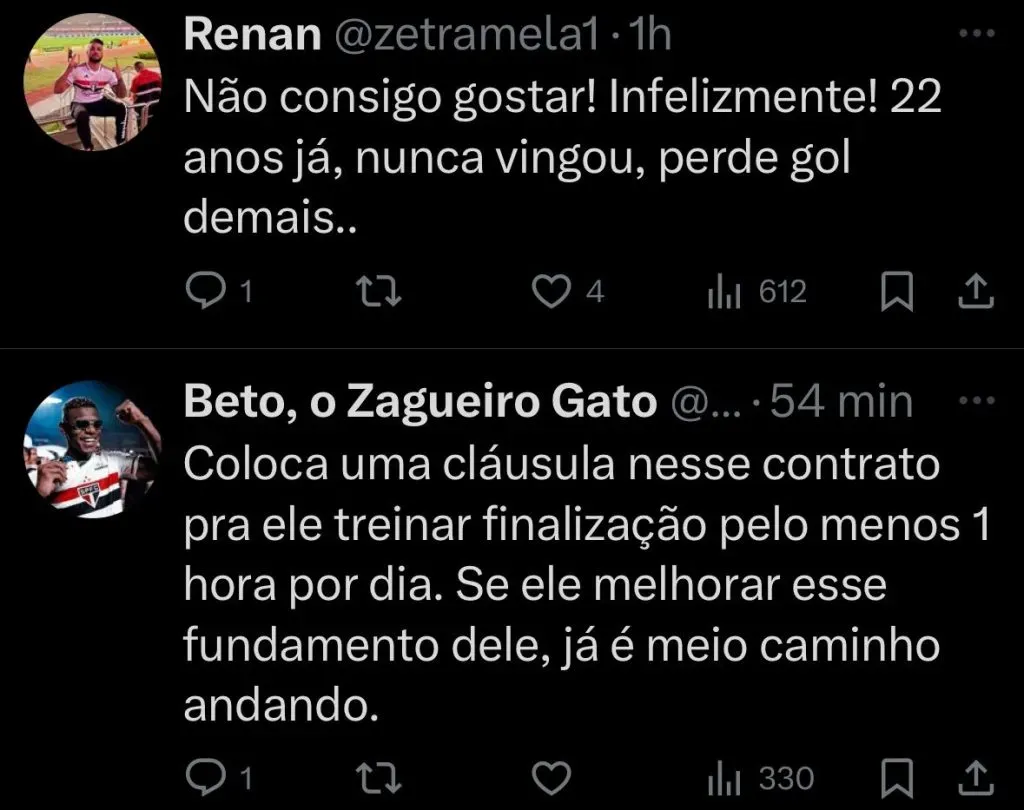Bookmark Beto's tweet
Image resolution: width=1024 pixels, height=810 pixels.
(896, 777)
